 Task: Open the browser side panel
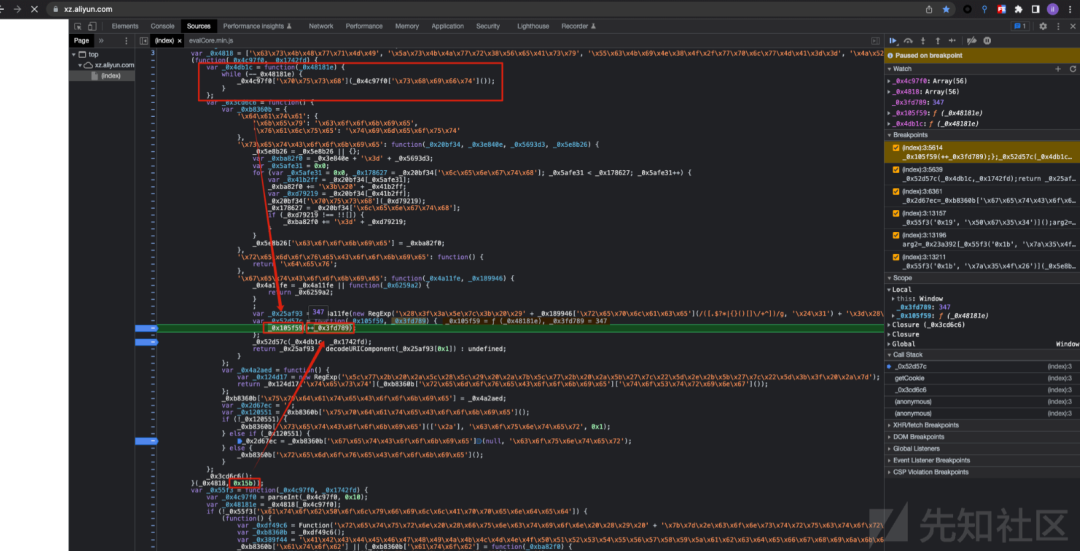click(x=1035, y=9)
